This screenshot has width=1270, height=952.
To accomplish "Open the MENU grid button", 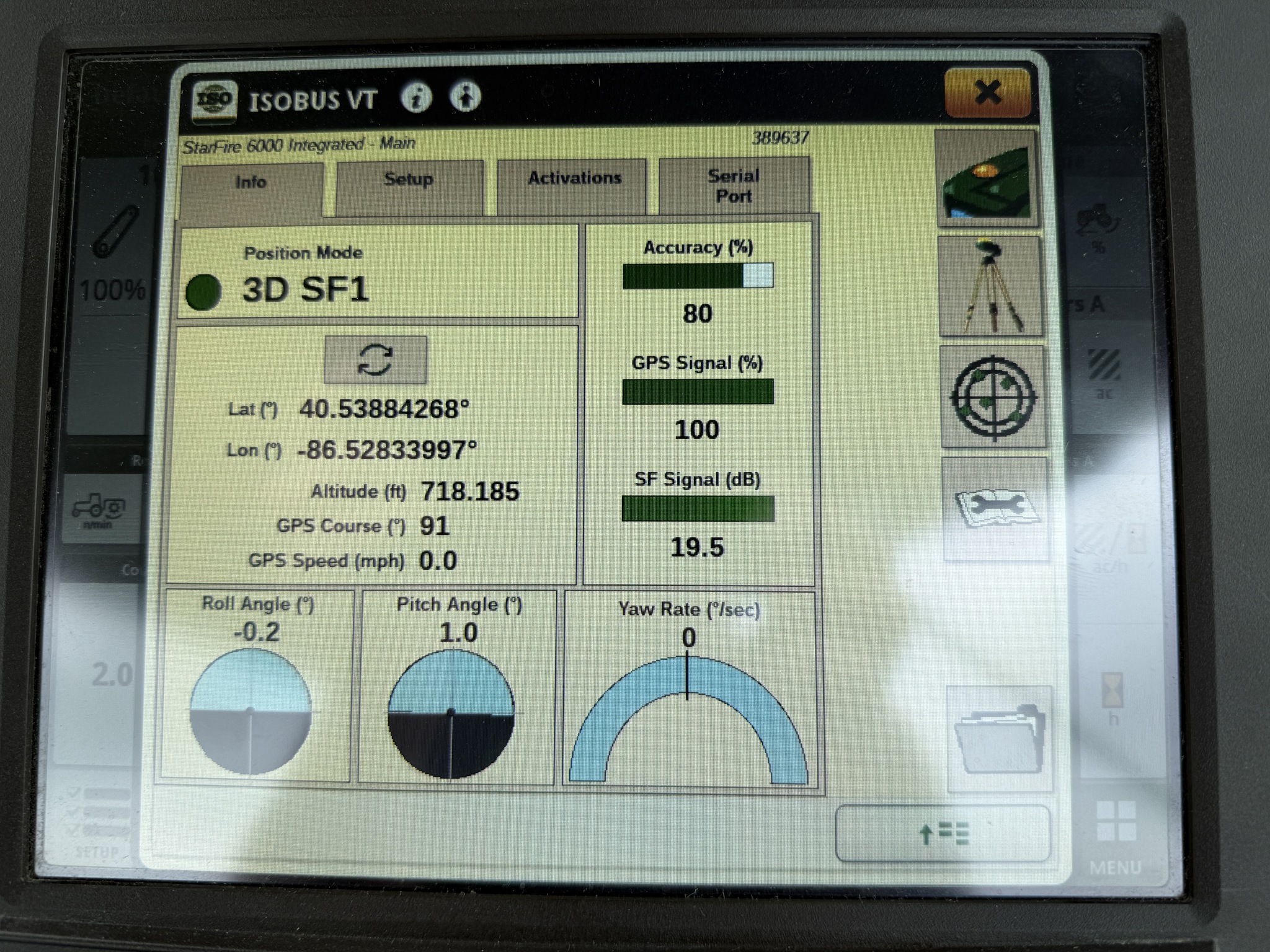I will pos(1116,837).
